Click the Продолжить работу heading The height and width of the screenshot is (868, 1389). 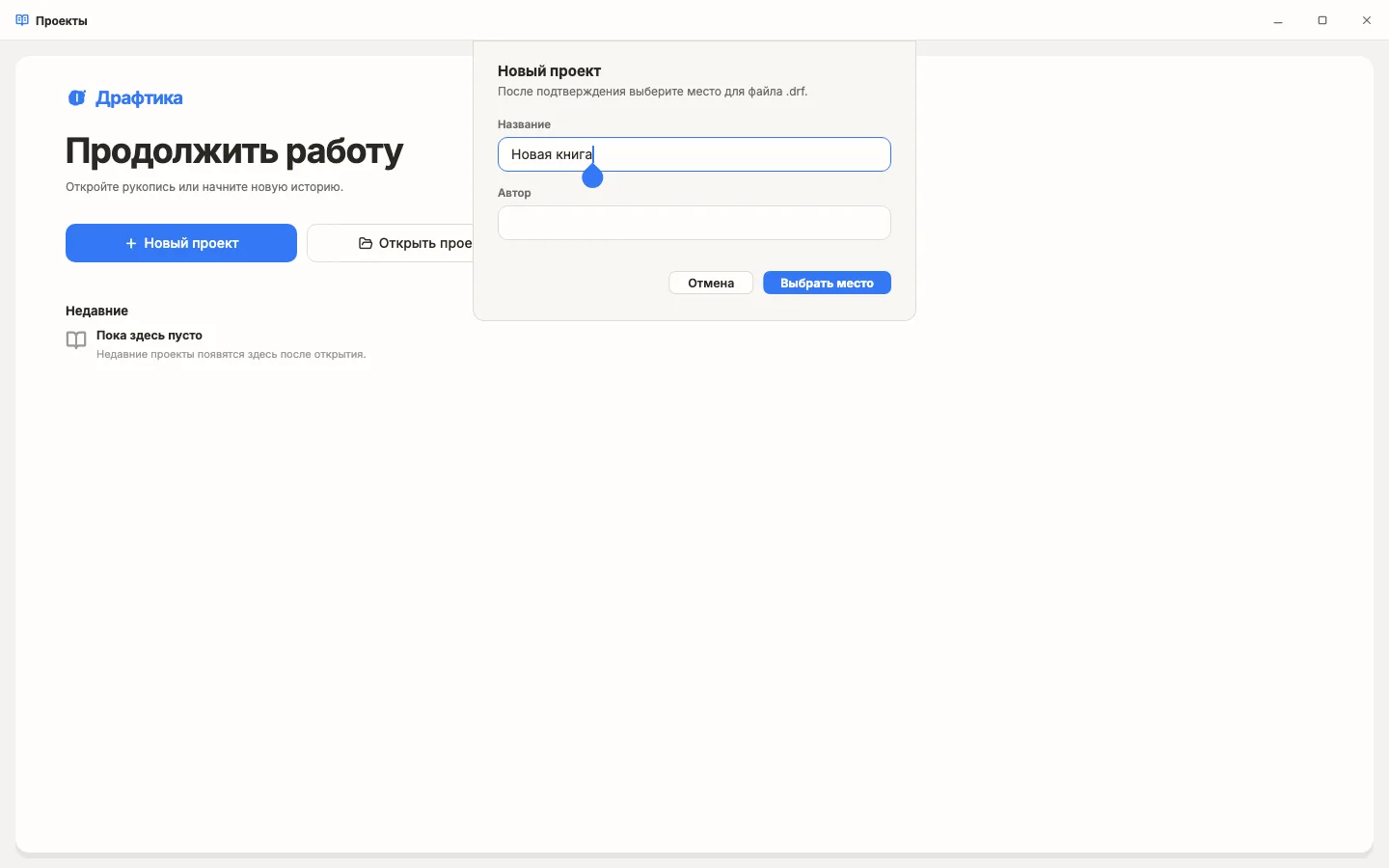pos(234,151)
